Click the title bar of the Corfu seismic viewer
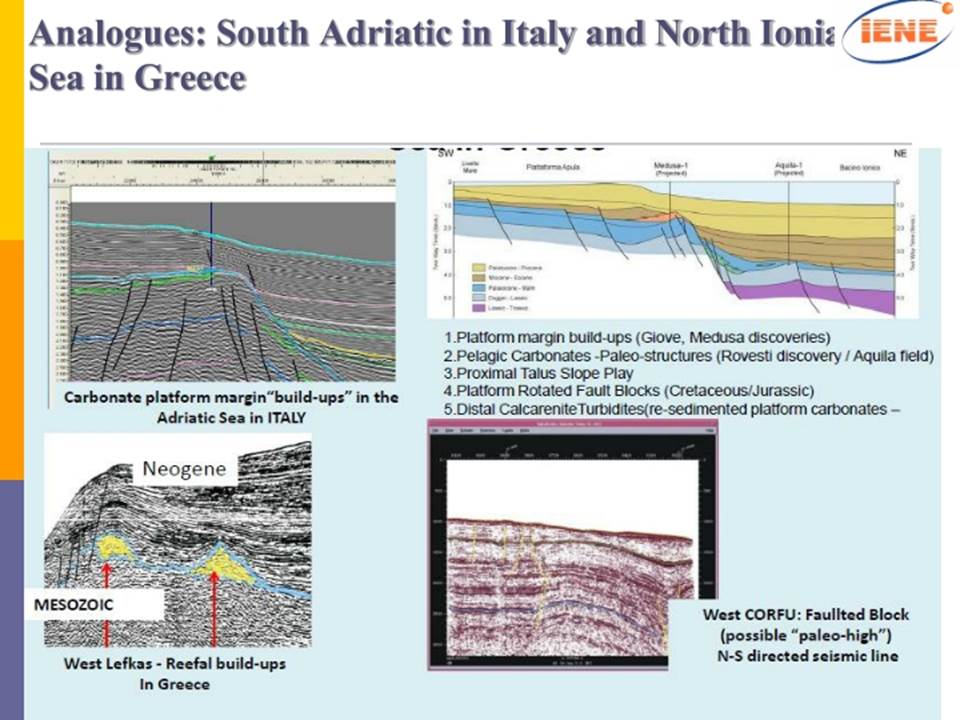Viewport: 960px width, 720px height. (x=572, y=424)
